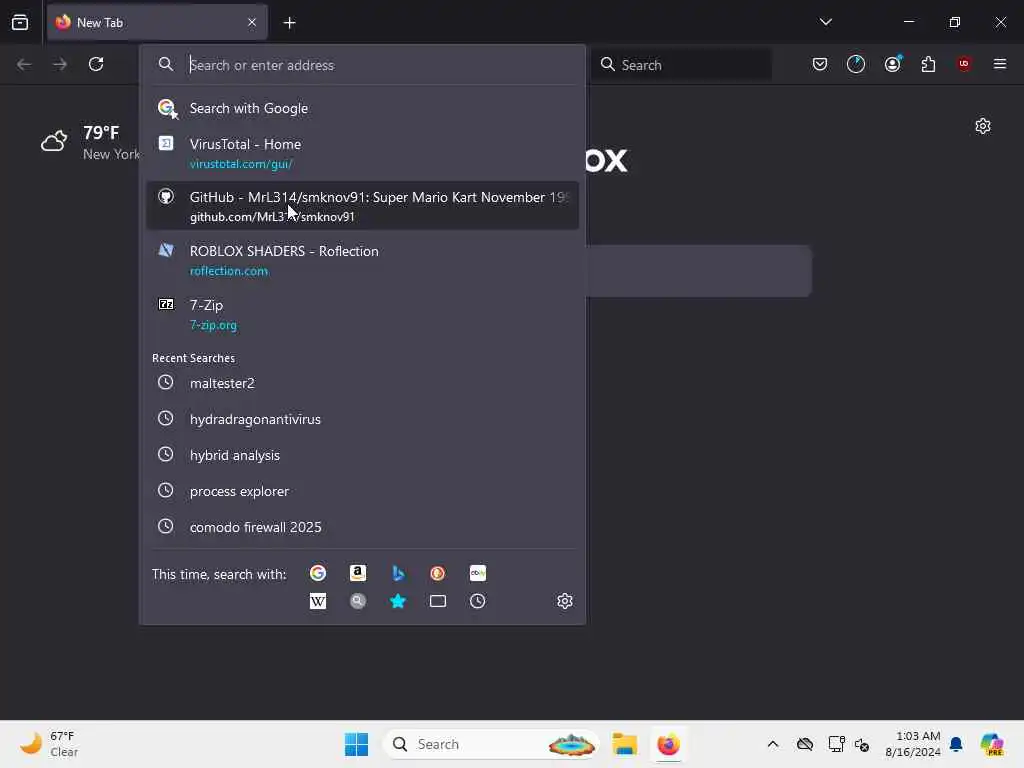The width and height of the screenshot is (1024, 768).
Task: Search this time with Google icon
Action: click(x=318, y=573)
